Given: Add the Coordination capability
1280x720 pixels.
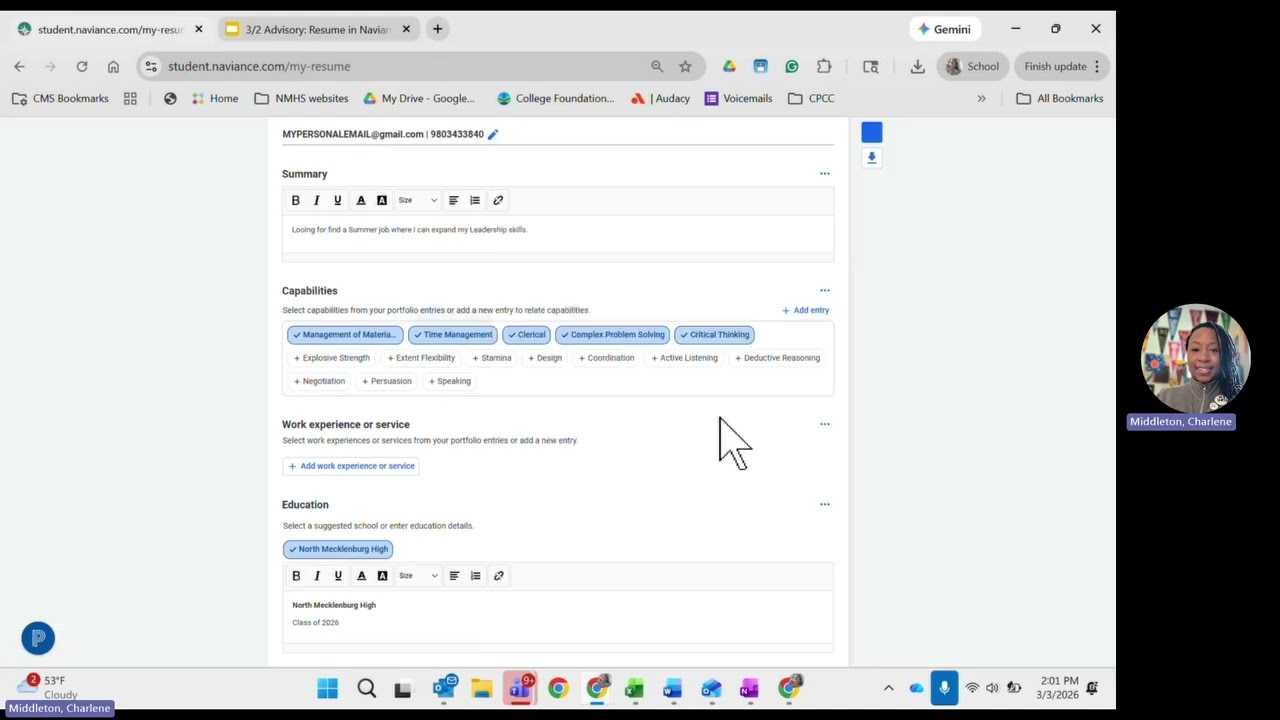Looking at the screenshot, I should click(x=606, y=358).
